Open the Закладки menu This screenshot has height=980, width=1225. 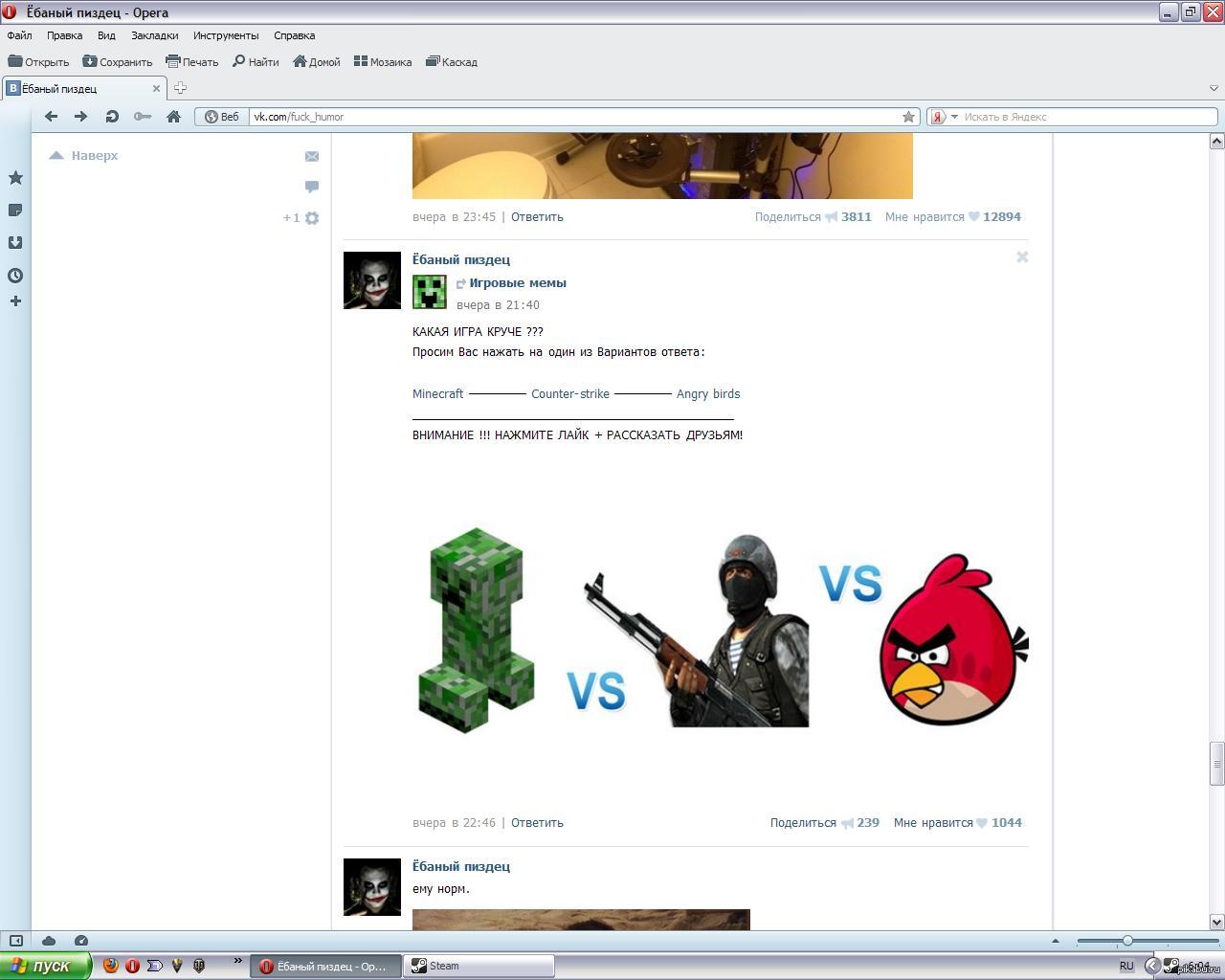point(154,35)
